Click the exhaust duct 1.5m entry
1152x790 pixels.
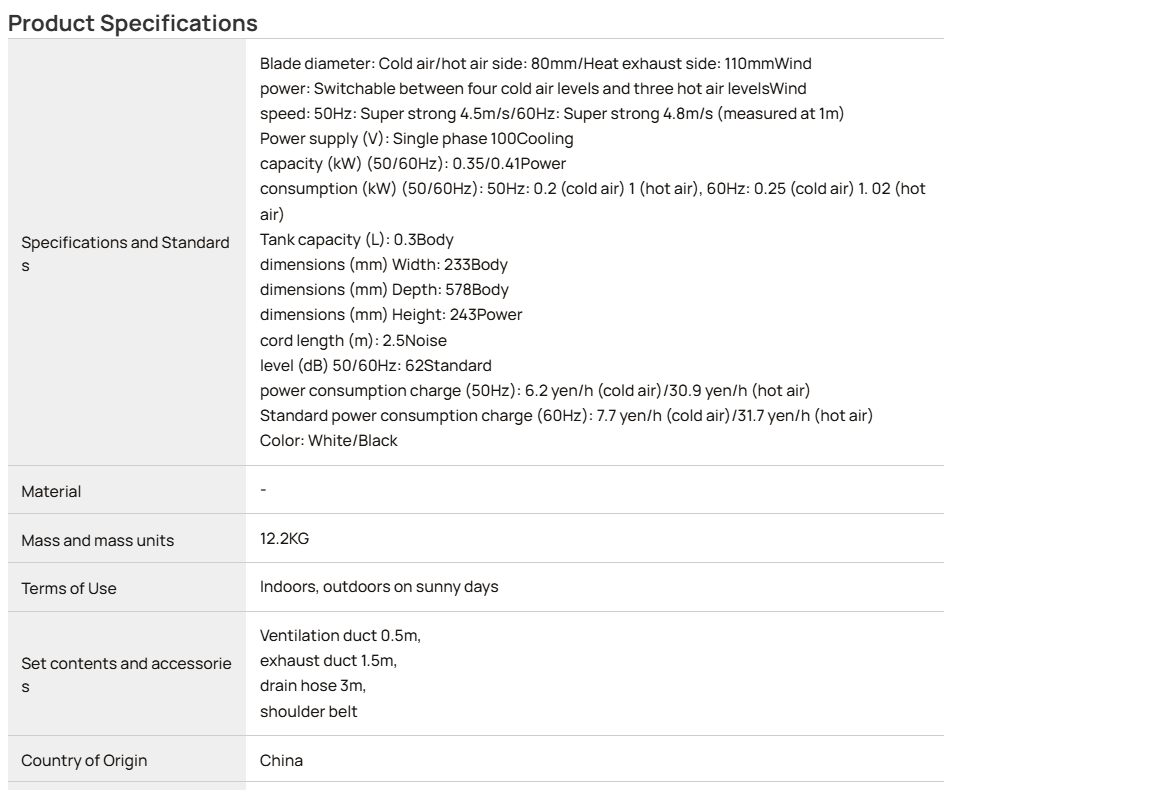point(328,661)
